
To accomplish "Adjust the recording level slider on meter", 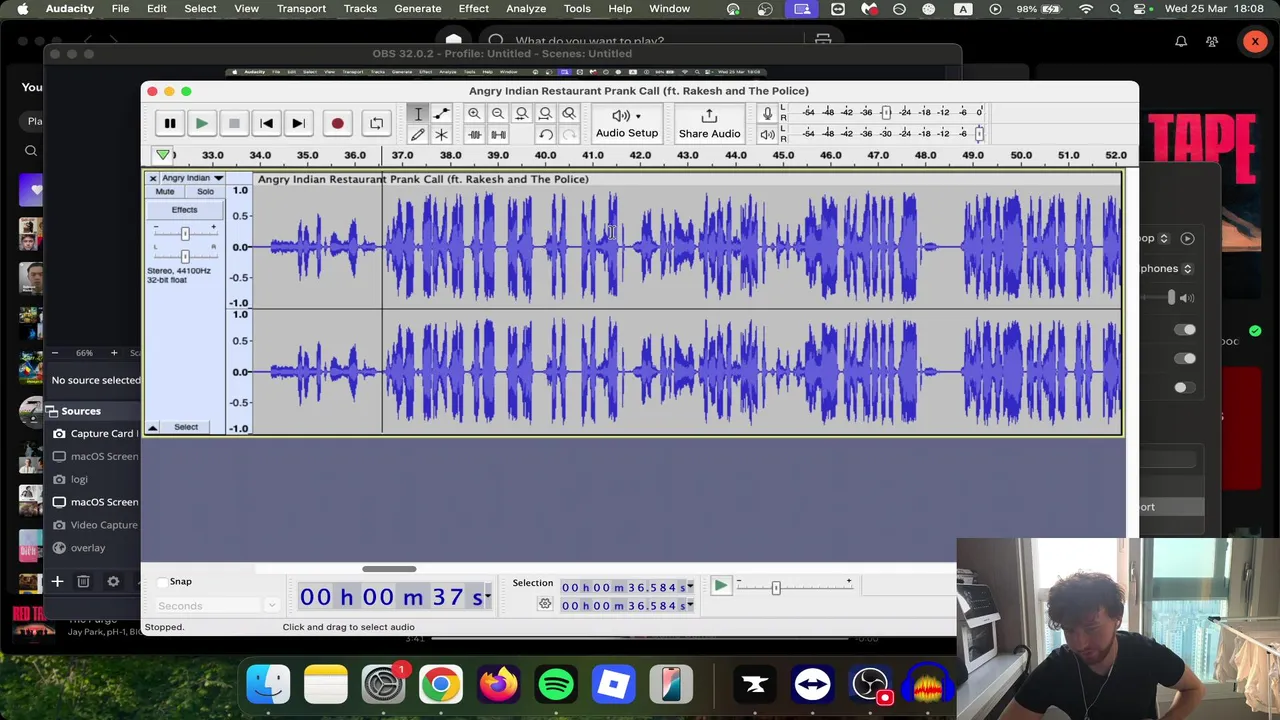I will click(885, 112).
